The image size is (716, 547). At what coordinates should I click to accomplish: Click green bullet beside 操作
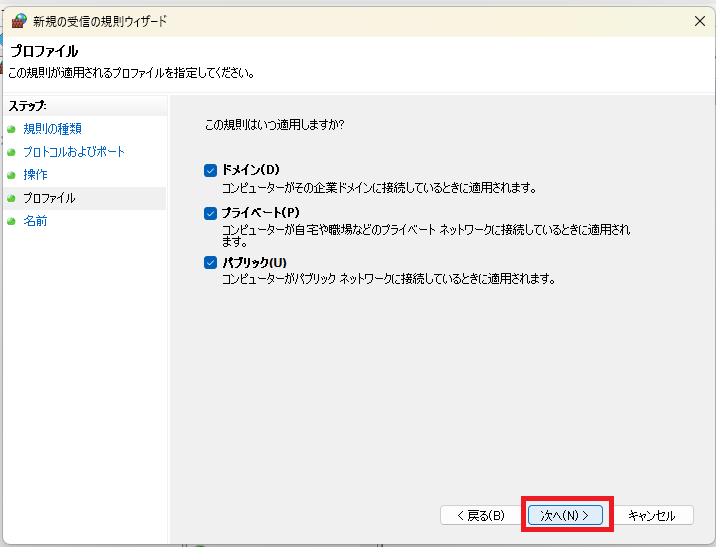coord(11,175)
